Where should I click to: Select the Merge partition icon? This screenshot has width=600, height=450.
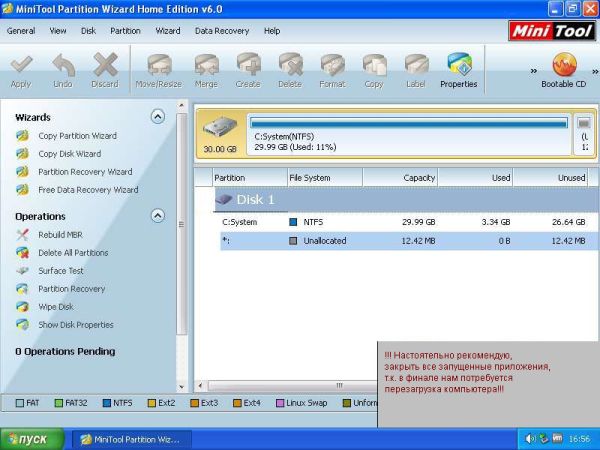click(x=206, y=65)
